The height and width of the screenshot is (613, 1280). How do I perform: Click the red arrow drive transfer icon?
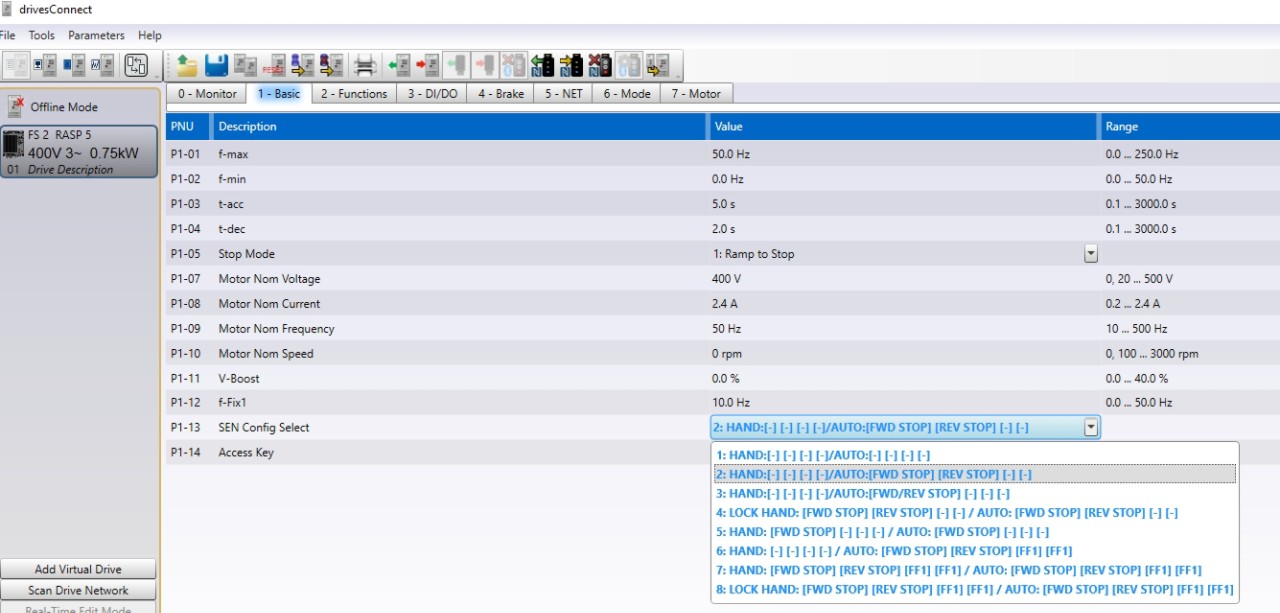[427, 66]
